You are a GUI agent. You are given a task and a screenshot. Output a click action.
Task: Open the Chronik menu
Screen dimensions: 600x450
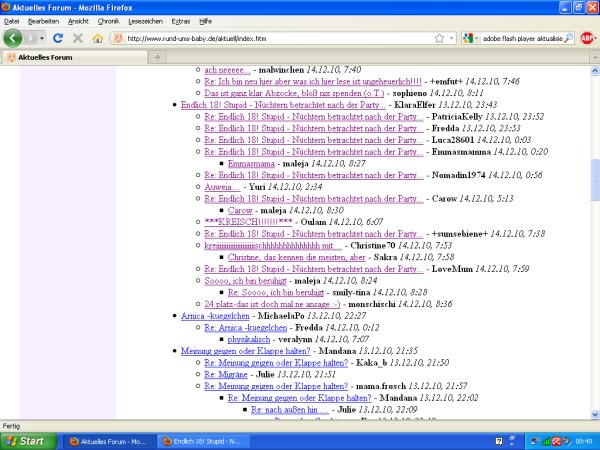click(108, 21)
